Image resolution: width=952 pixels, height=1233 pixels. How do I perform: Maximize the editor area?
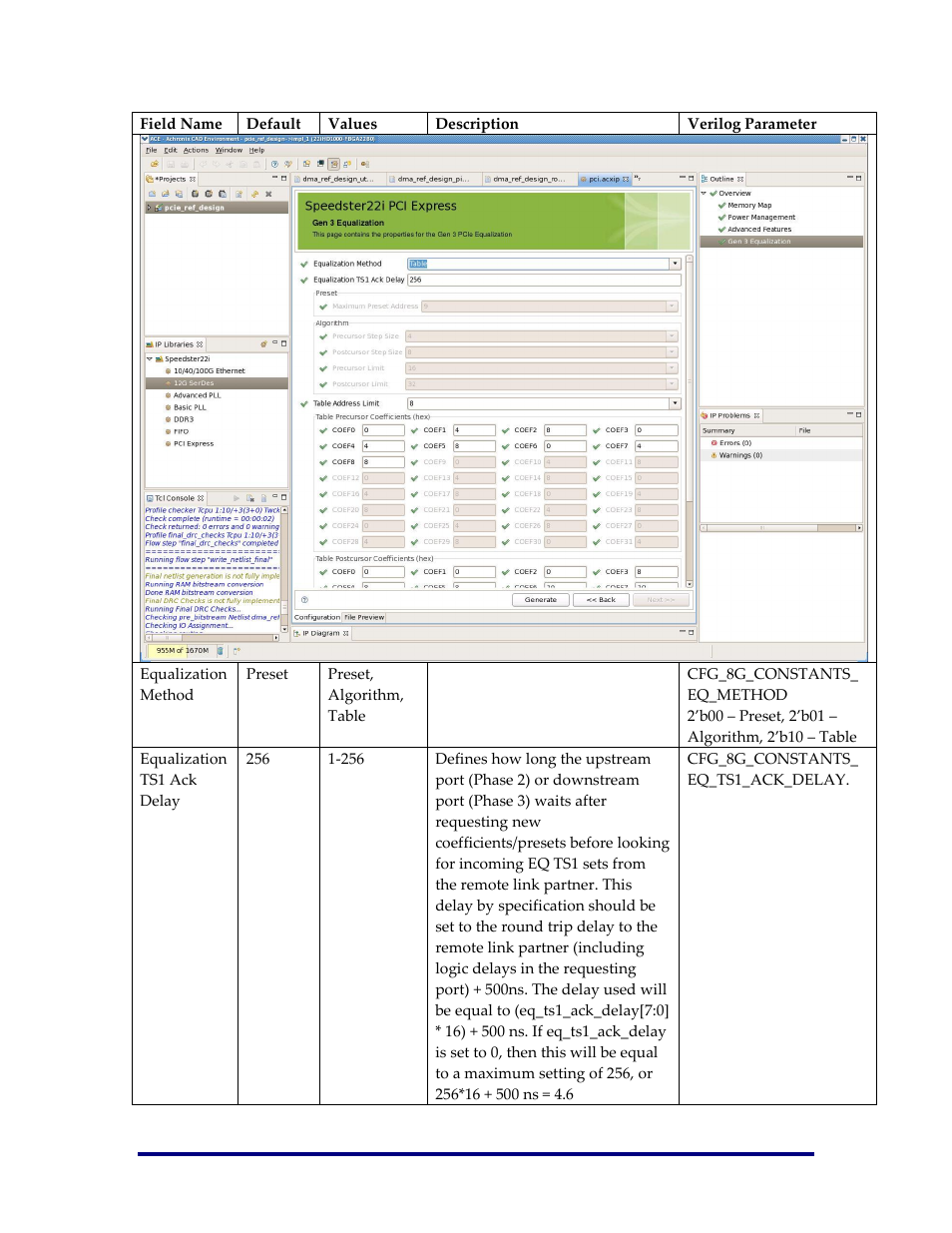pos(692,179)
